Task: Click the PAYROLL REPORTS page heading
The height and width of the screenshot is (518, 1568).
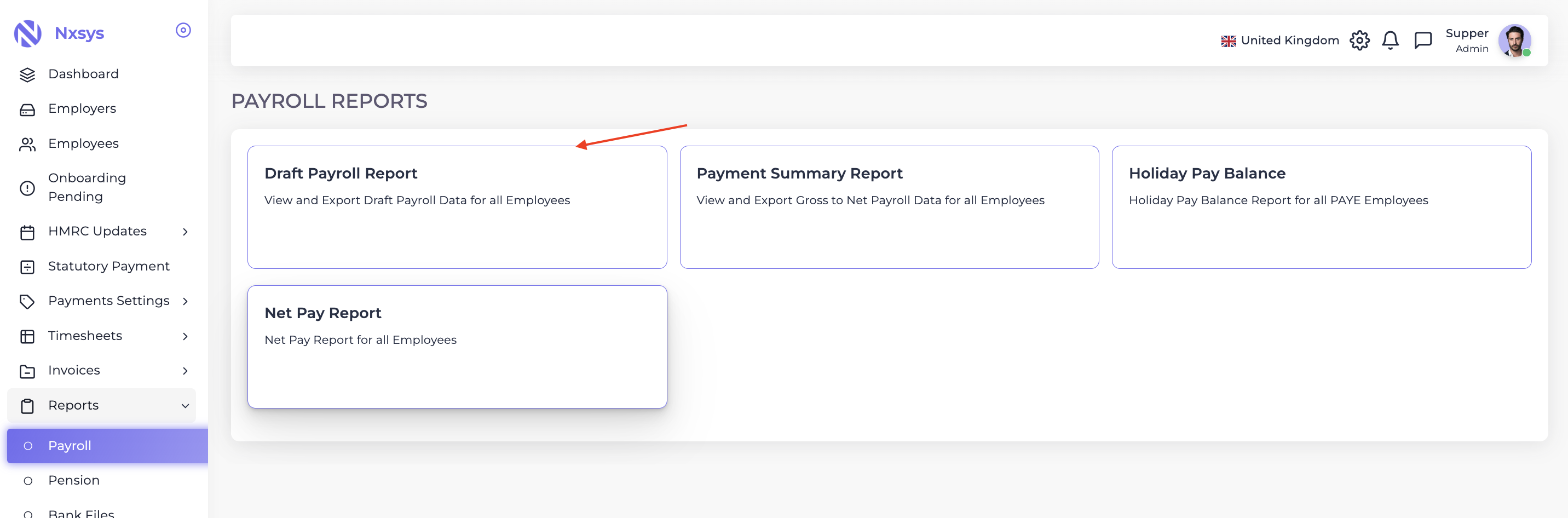Action: [x=329, y=101]
